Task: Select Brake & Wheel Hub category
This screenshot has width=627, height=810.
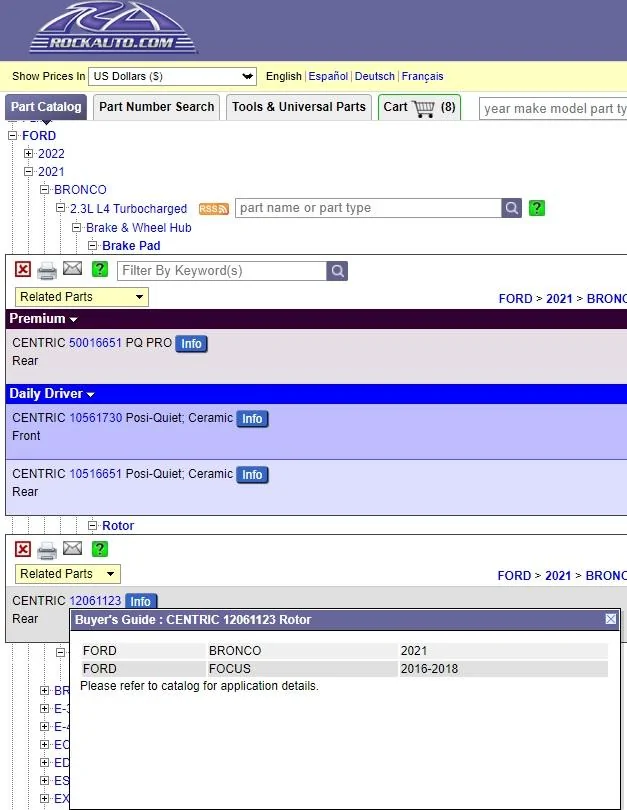Action: [x=138, y=228]
